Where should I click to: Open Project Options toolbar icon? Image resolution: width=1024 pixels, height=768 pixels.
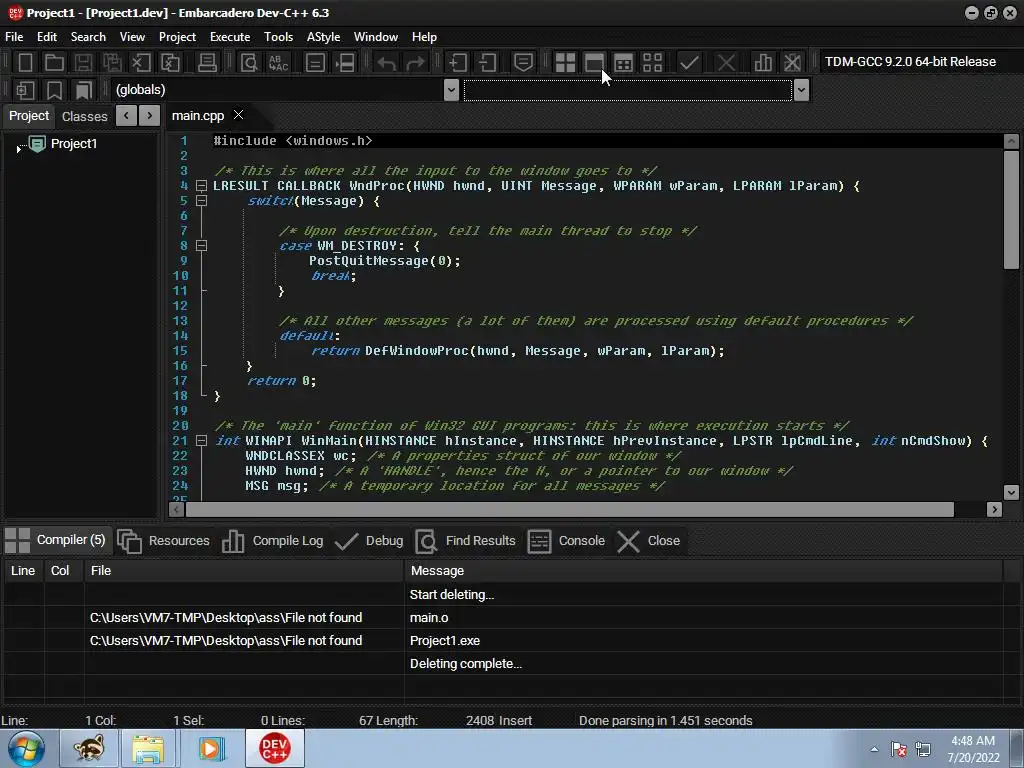[x=523, y=63]
